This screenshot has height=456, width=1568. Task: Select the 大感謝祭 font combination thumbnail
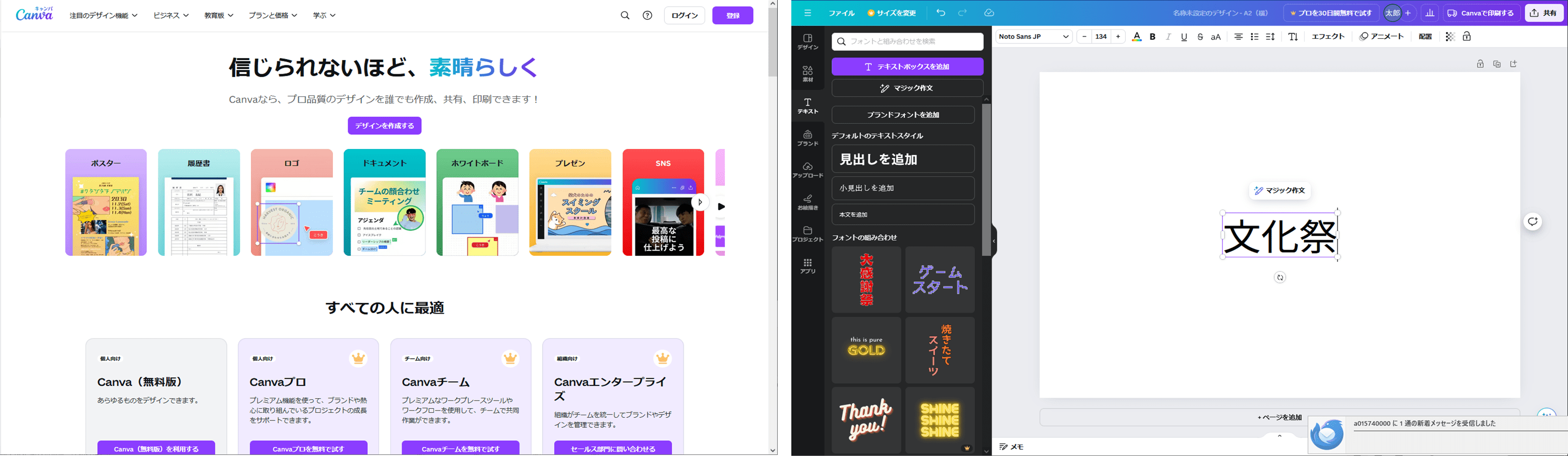point(866,279)
